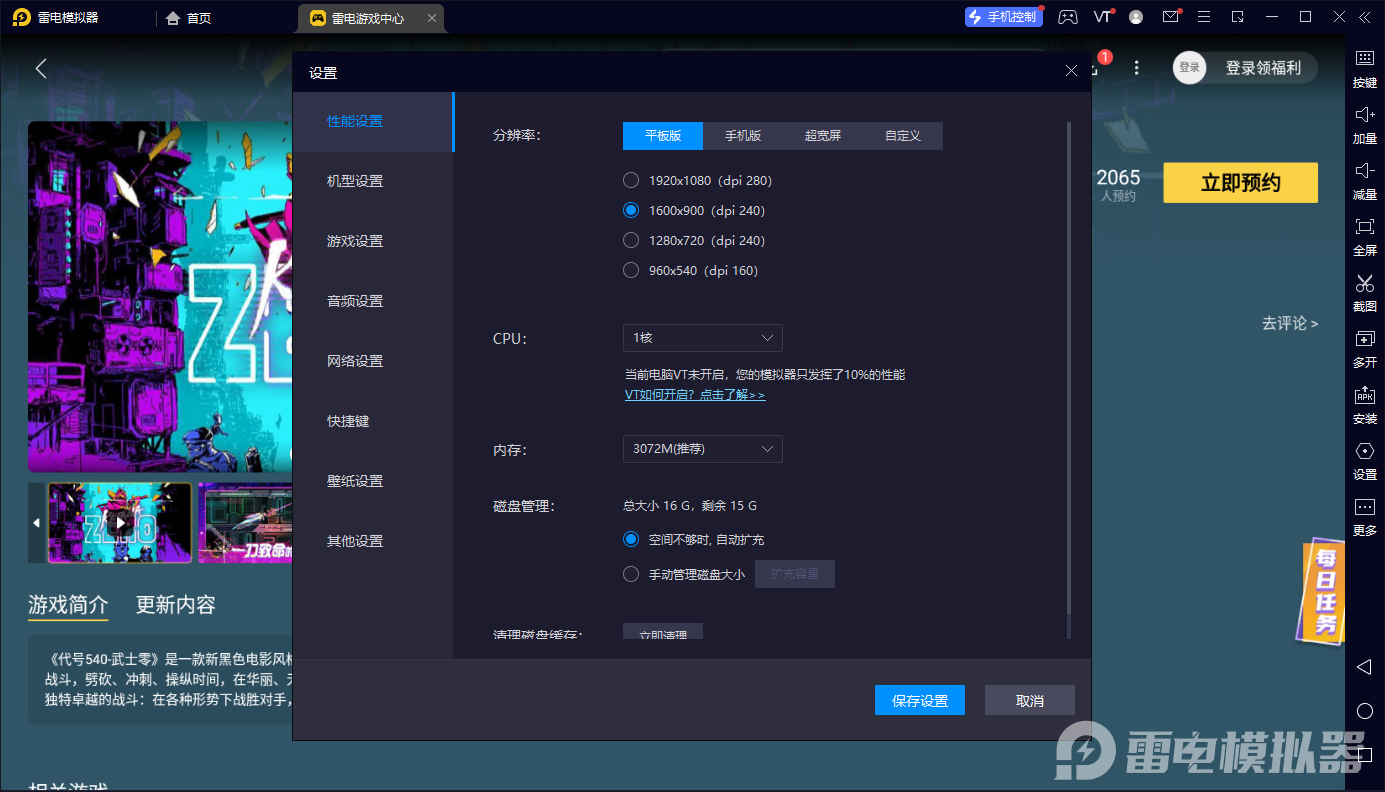Open the user account icon in title bar
This screenshot has width=1385, height=792.
coord(1136,17)
